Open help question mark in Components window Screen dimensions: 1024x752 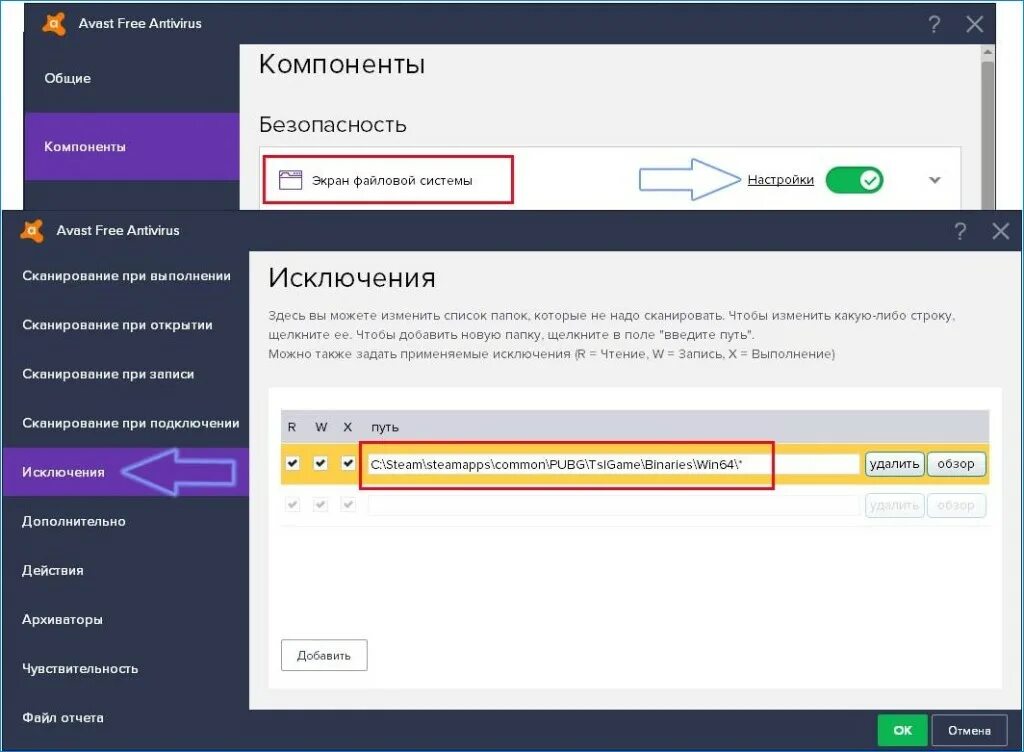tap(935, 25)
